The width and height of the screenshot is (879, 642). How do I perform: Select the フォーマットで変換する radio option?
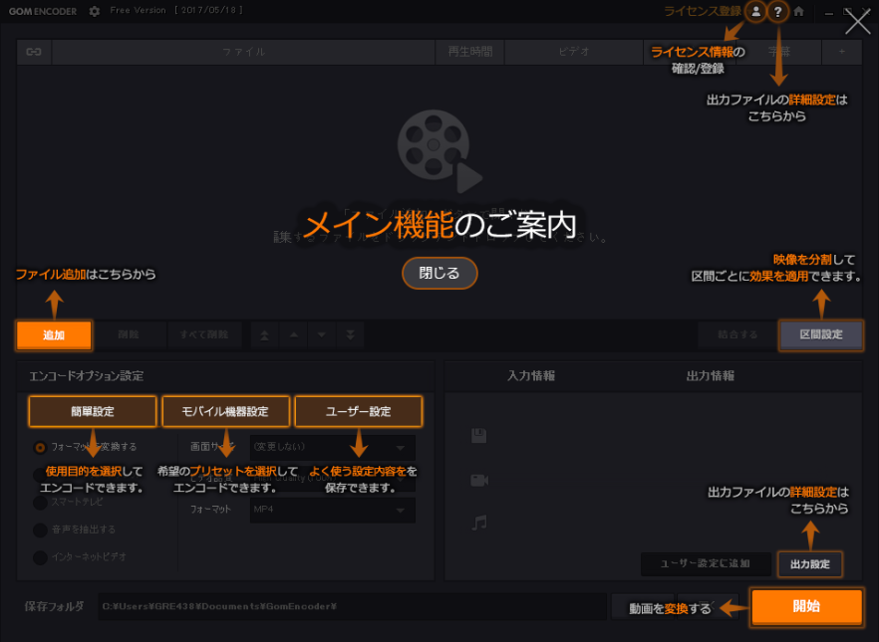click(40, 447)
